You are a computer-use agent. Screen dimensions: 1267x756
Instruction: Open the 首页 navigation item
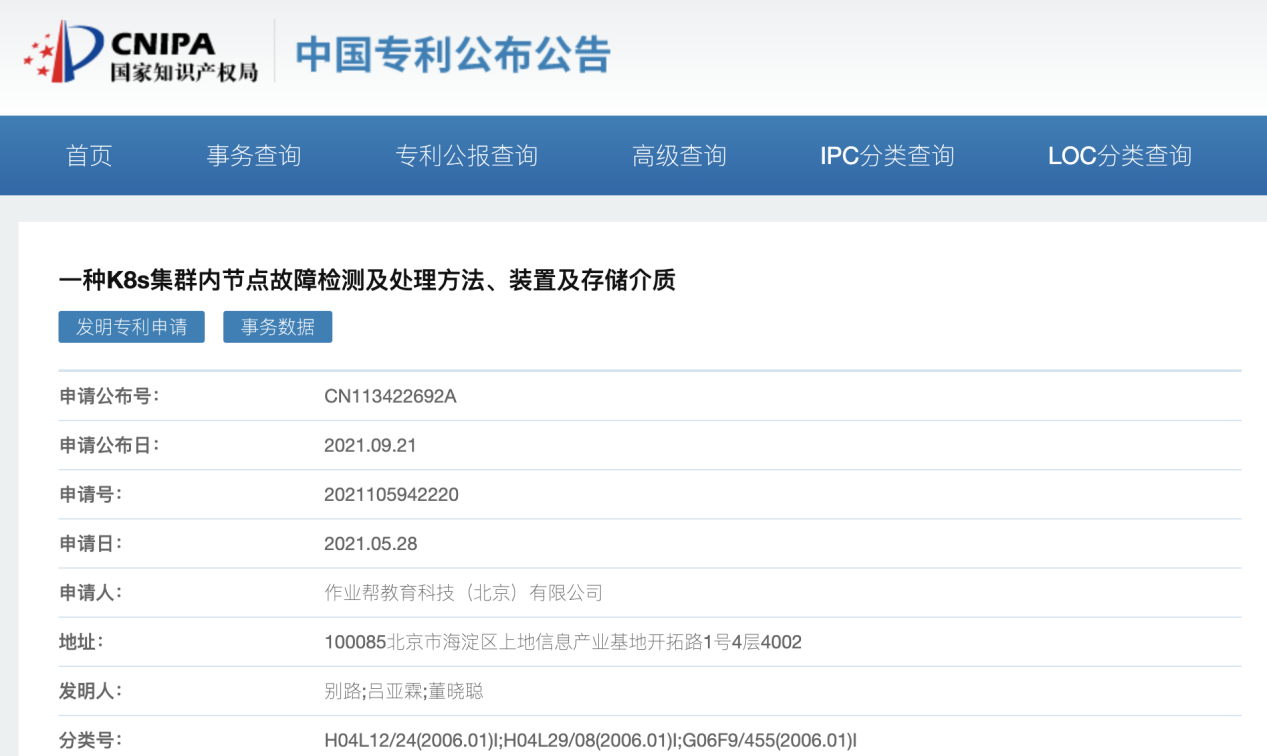tap(89, 156)
